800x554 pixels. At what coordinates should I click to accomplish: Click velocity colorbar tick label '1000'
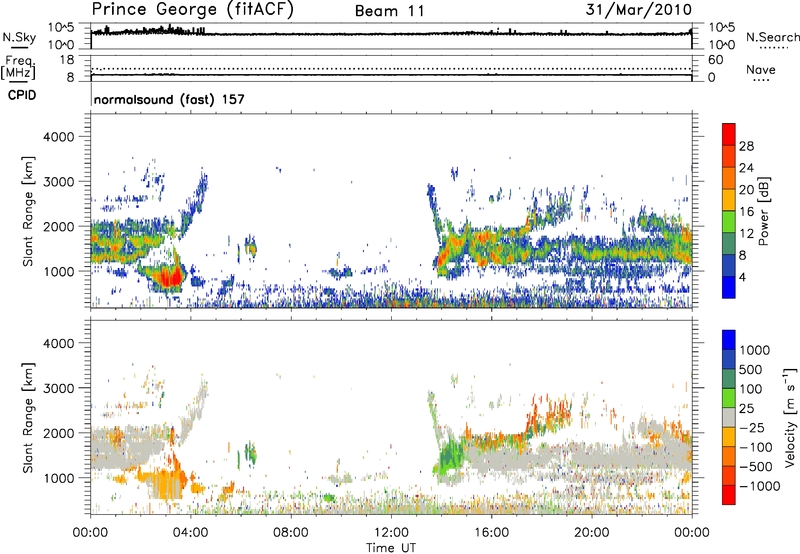(x=754, y=350)
